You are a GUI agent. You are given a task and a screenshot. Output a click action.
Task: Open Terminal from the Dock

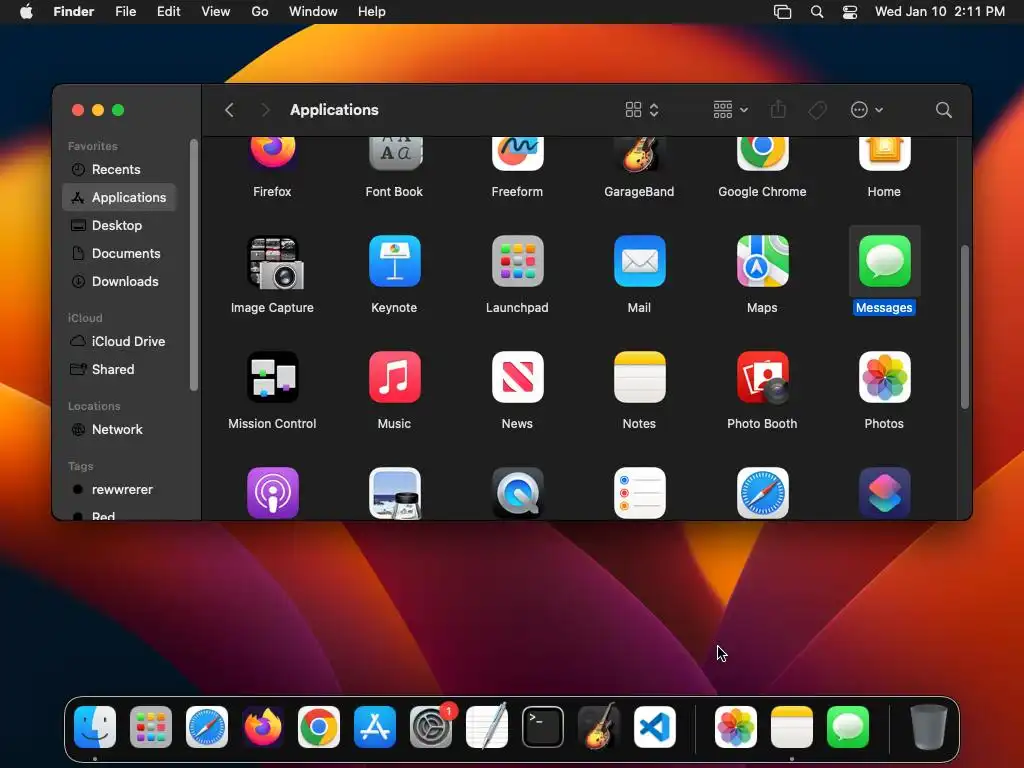[543, 727]
